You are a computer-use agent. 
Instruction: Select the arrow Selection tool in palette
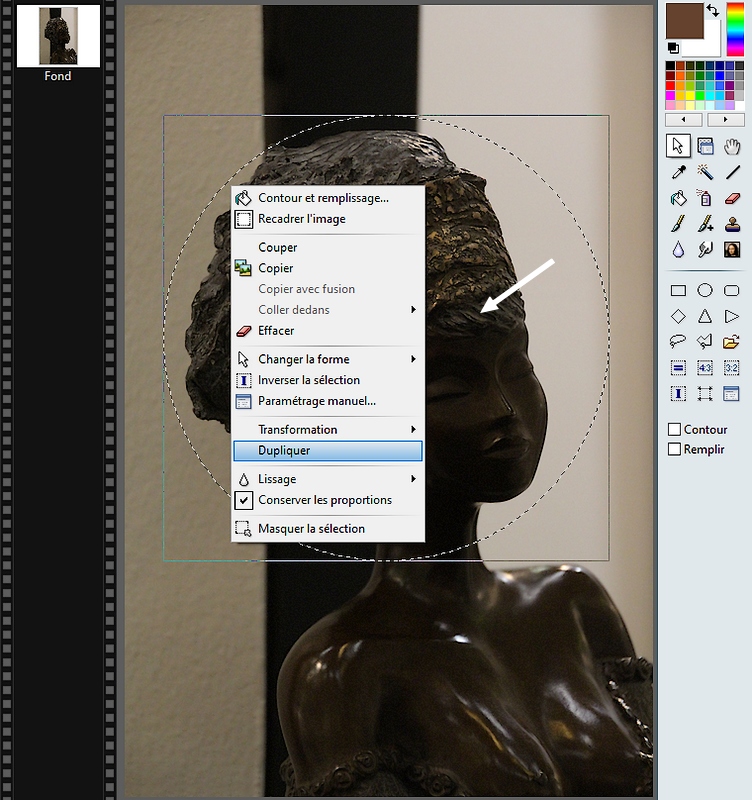678,146
